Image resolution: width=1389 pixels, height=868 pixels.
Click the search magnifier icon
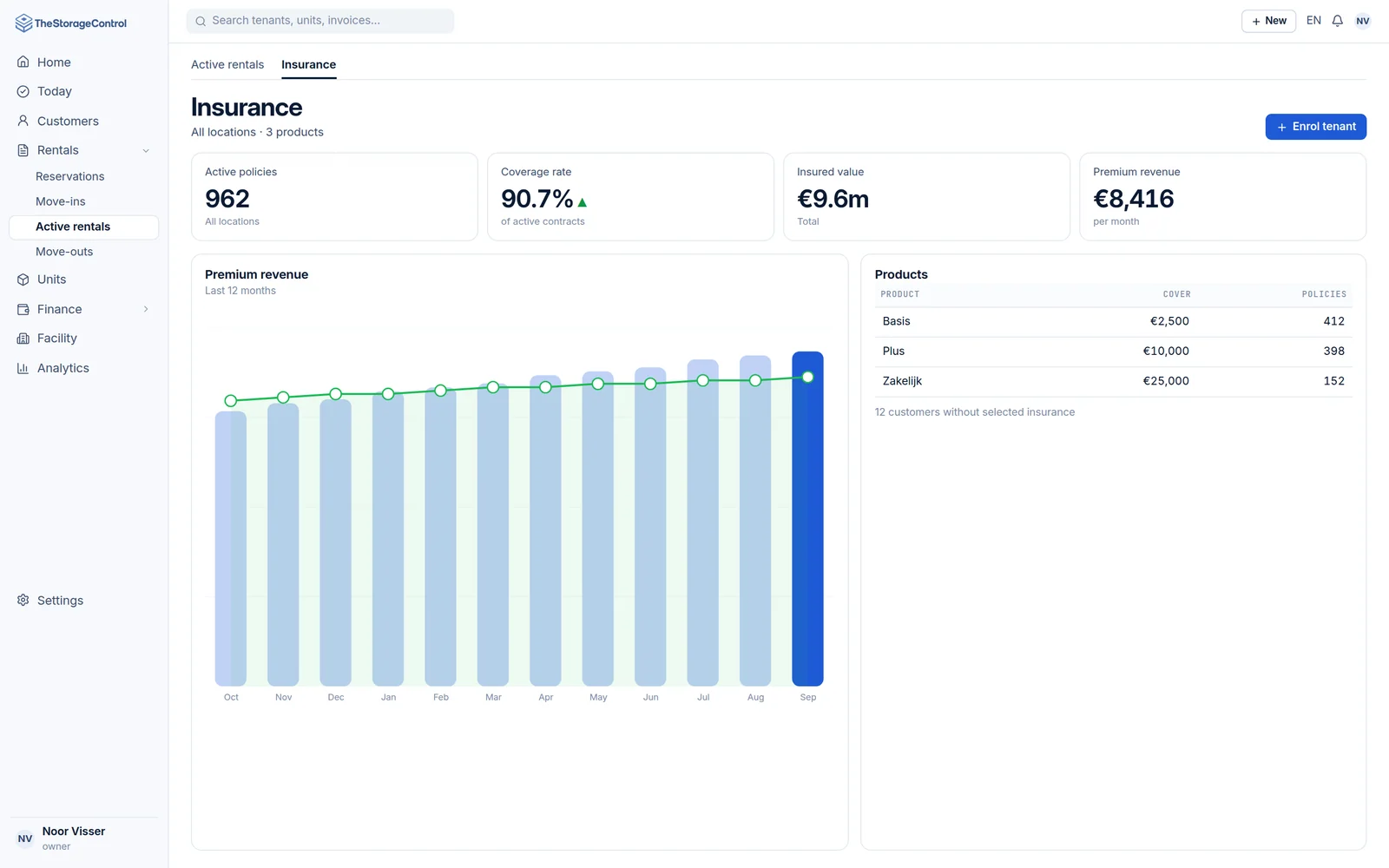point(201,21)
